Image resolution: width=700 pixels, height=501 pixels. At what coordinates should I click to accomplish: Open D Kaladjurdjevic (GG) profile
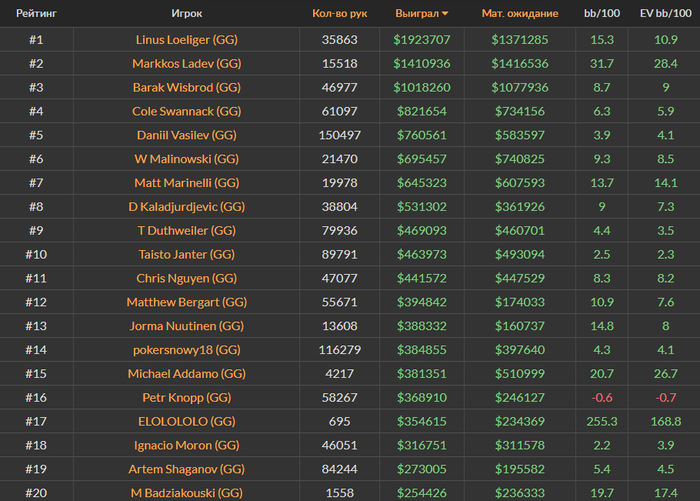(x=187, y=207)
